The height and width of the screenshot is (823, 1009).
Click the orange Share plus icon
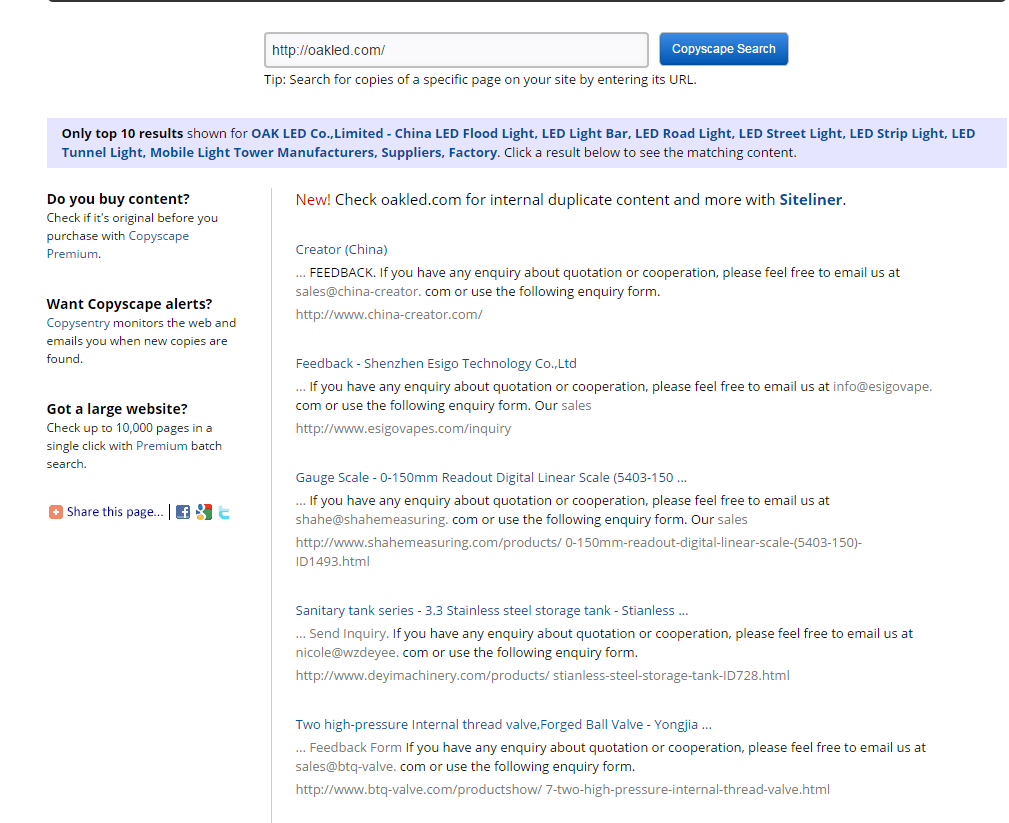(56, 512)
